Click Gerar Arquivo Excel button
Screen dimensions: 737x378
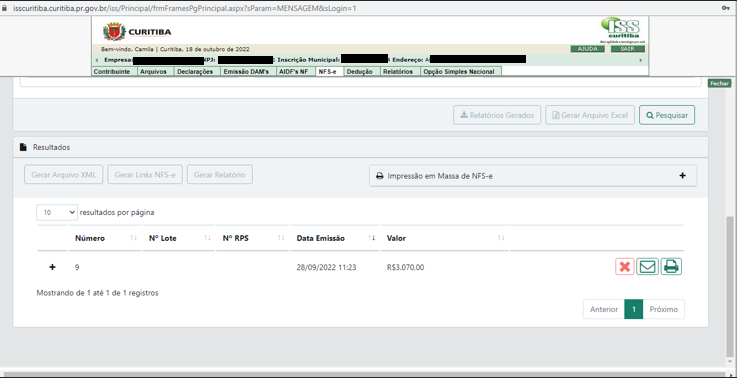click(590, 115)
